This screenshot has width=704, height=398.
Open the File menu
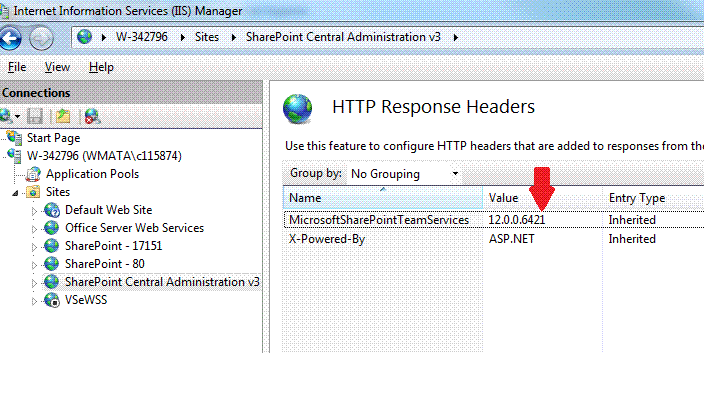coord(17,67)
